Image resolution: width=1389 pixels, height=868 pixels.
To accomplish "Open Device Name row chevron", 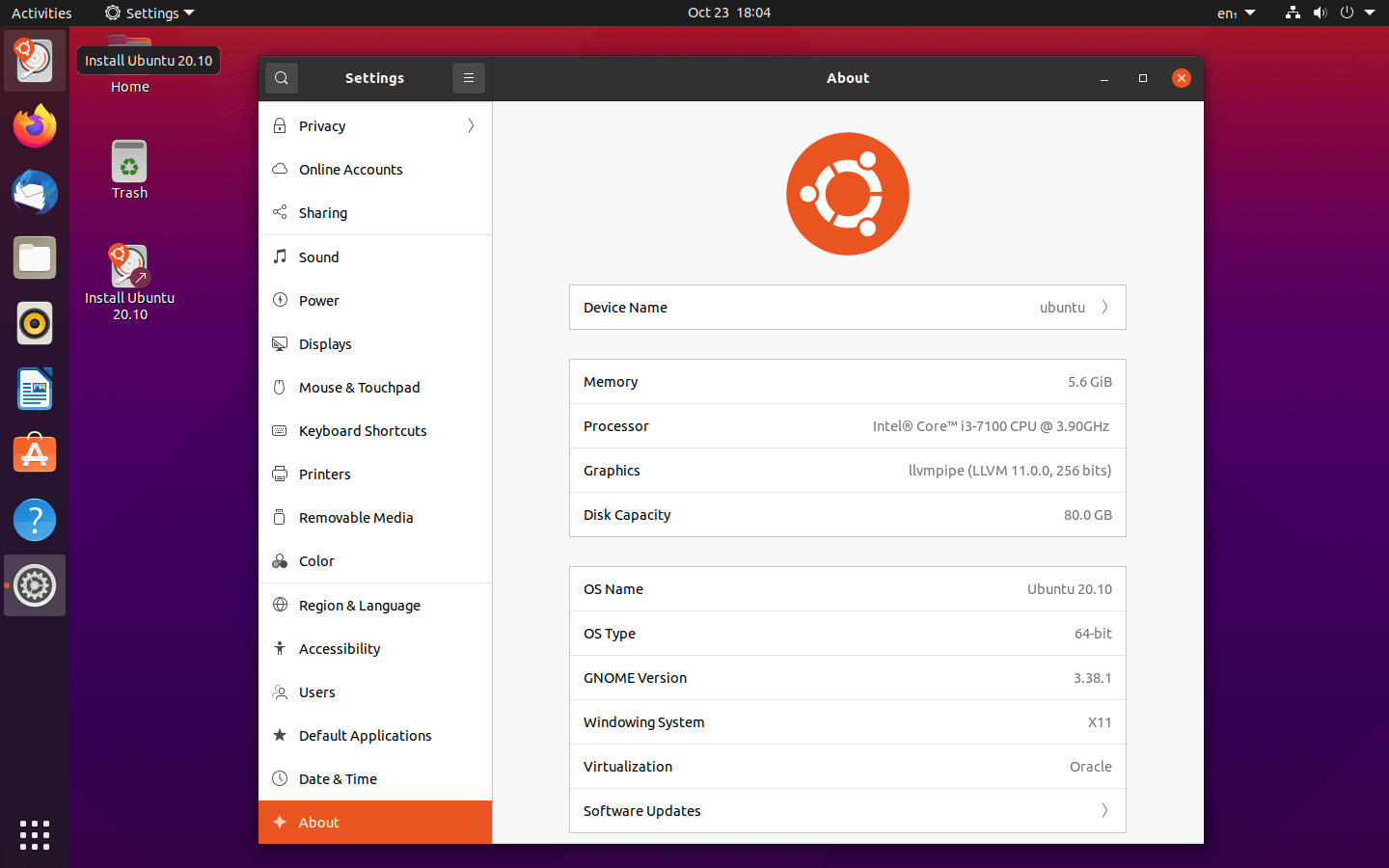I will [x=1104, y=307].
